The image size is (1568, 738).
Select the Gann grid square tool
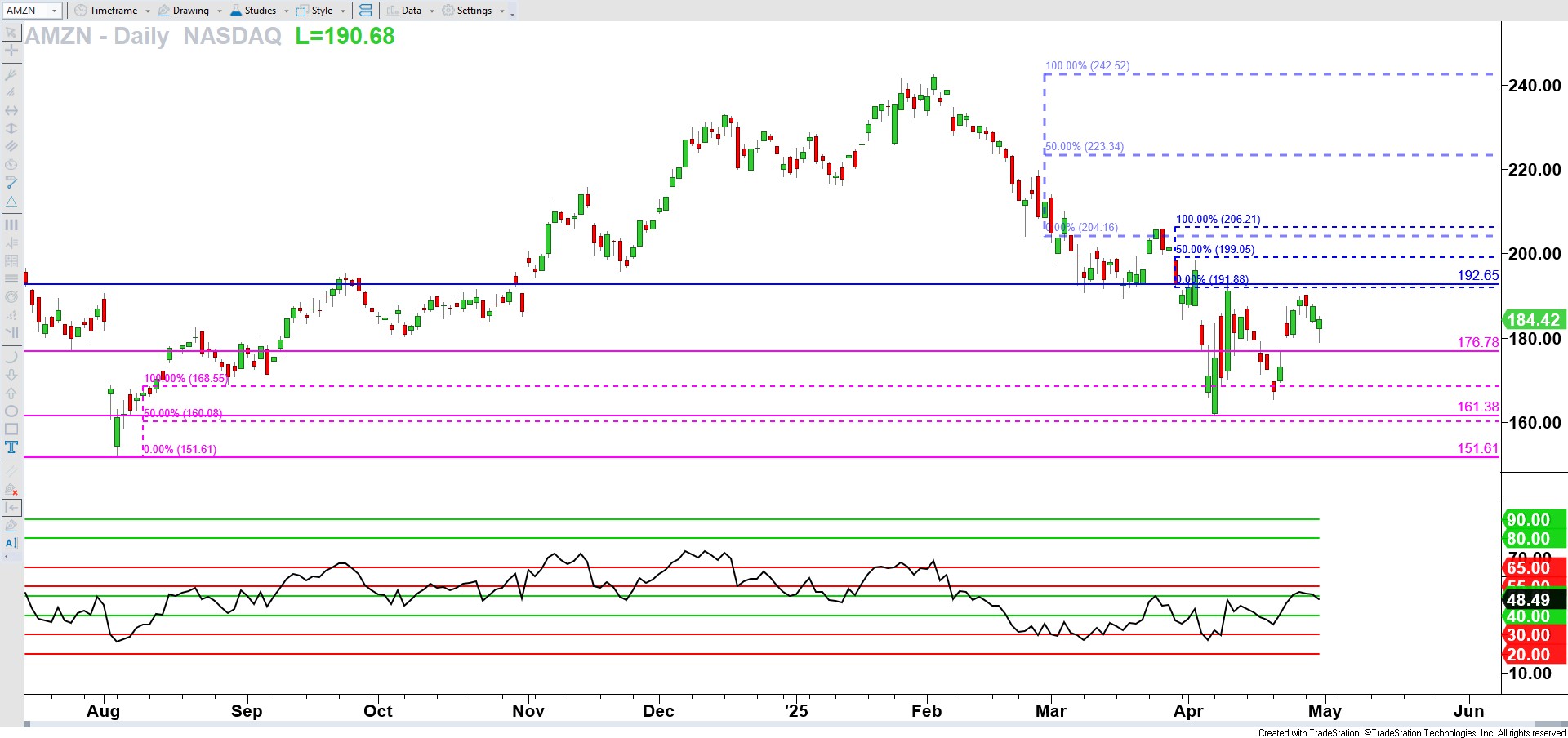coord(11,260)
